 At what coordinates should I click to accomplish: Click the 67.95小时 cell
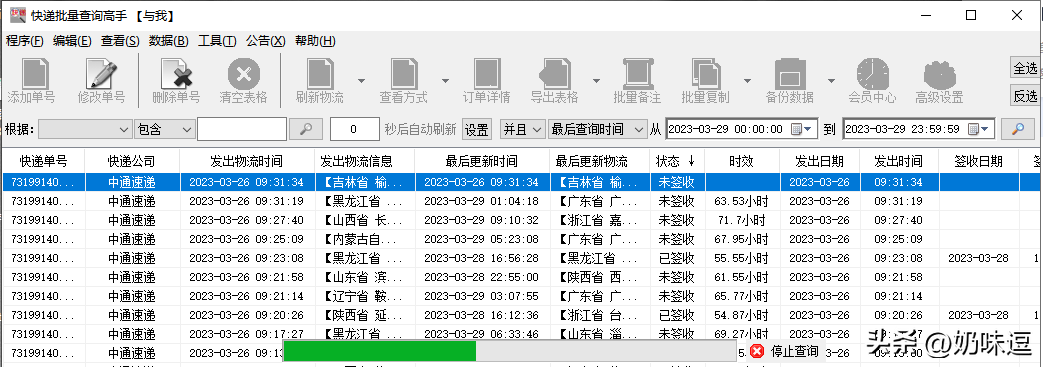(742, 239)
